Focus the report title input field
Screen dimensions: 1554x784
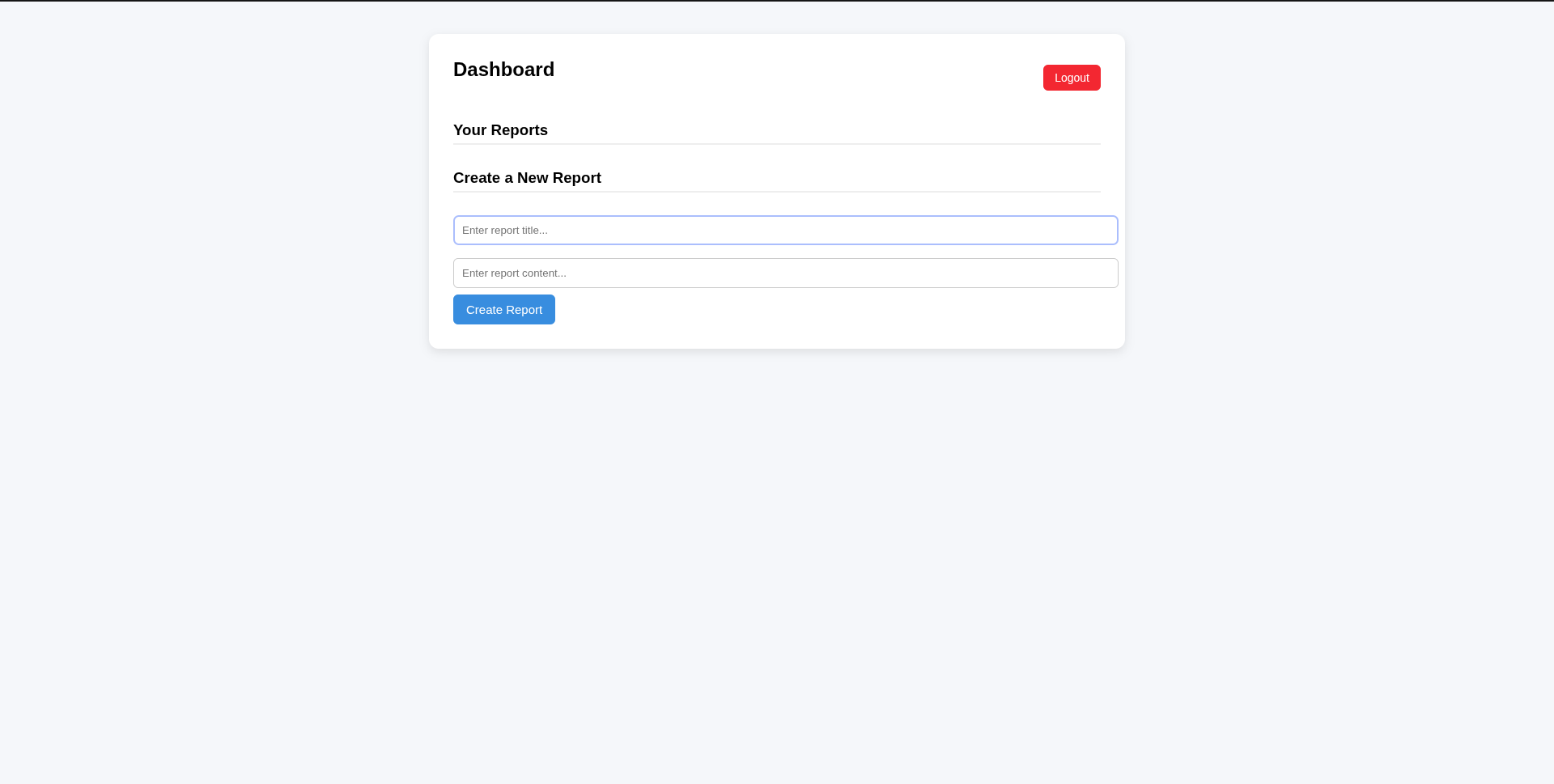coord(785,231)
